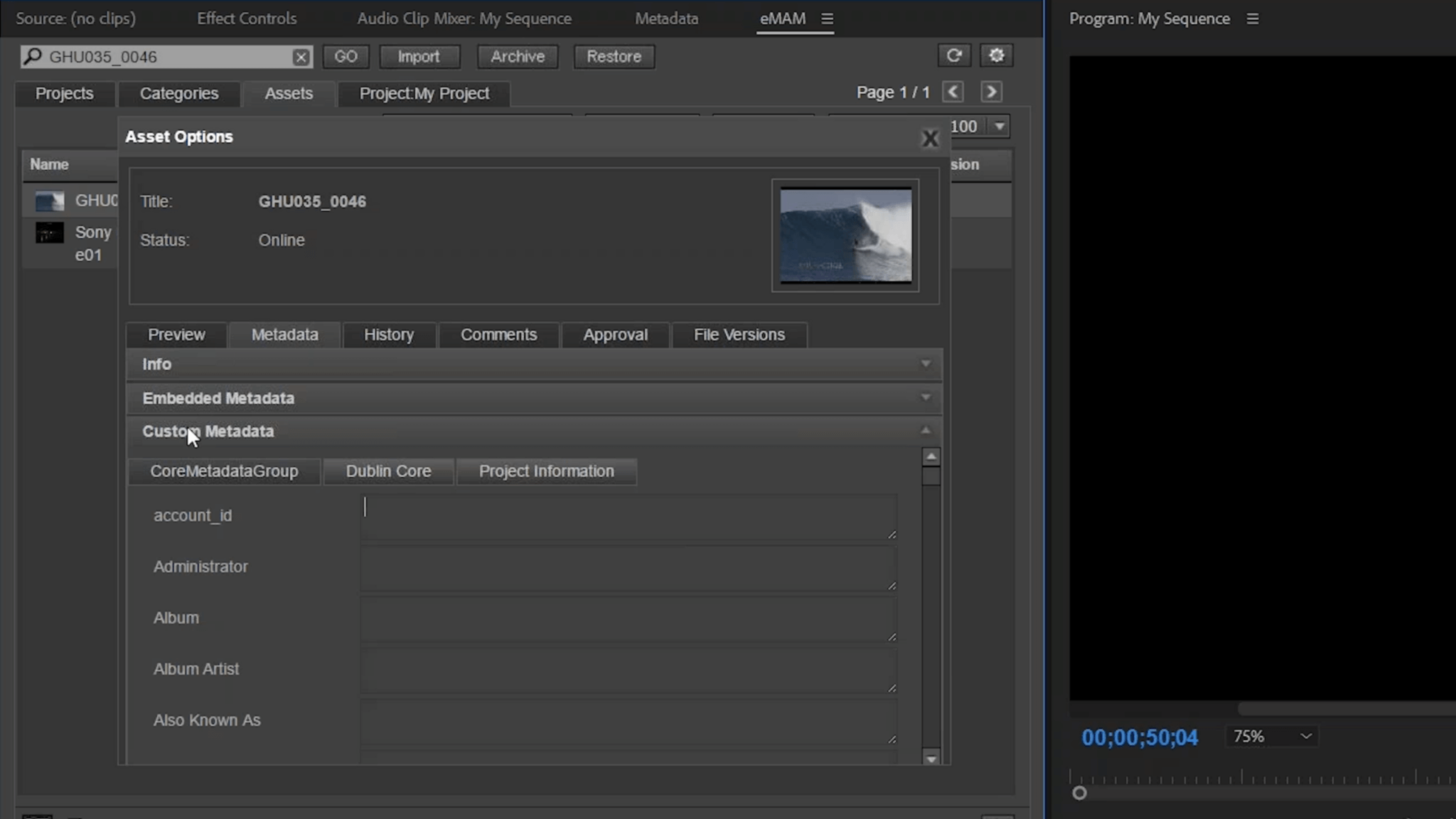Clear the search field with X icon
The height and width of the screenshot is (819, 1456).
pyautogui.click(x=301, y=57)
